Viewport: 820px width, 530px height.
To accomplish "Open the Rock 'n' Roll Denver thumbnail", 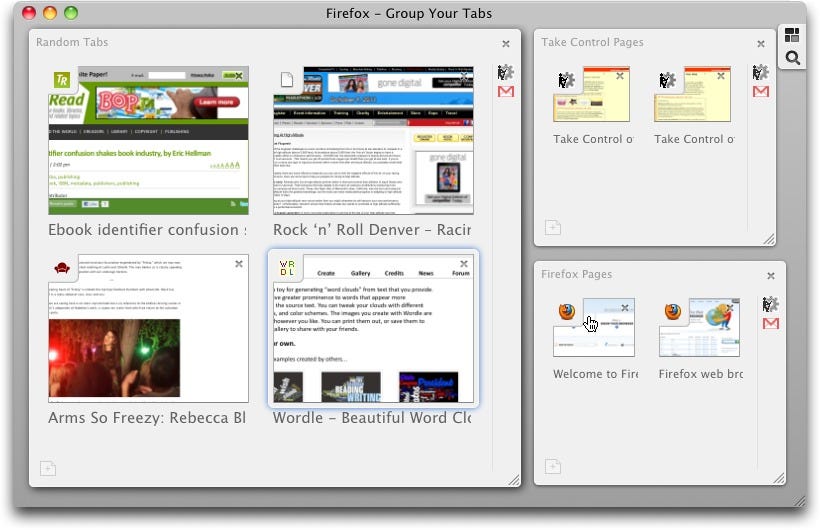I will 373,140.
